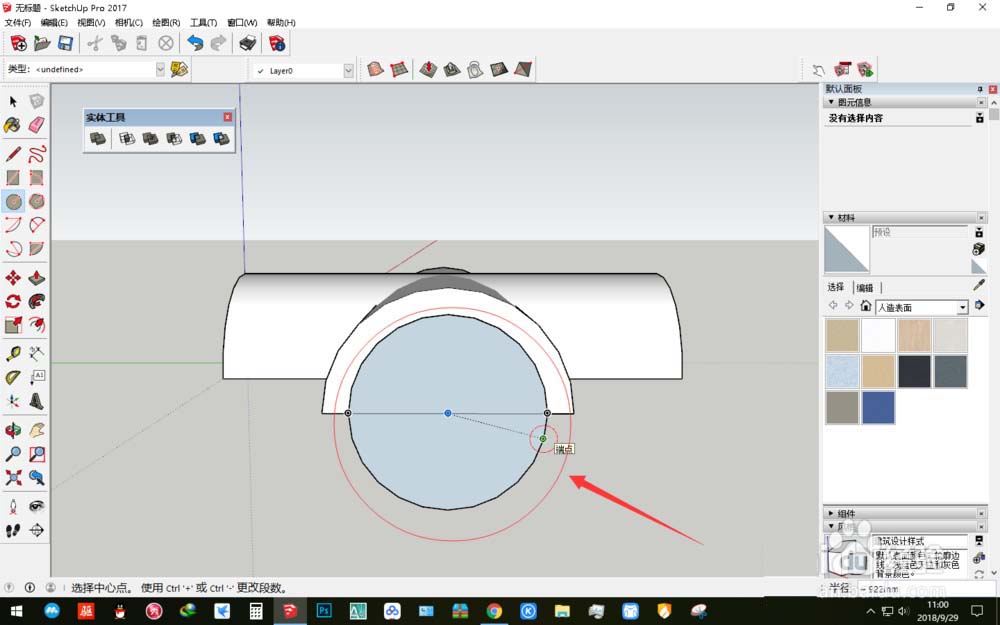1000x625 pixels.
Task: Expand the 人造表面 materials category dropdown
Action: coord(962,307)
